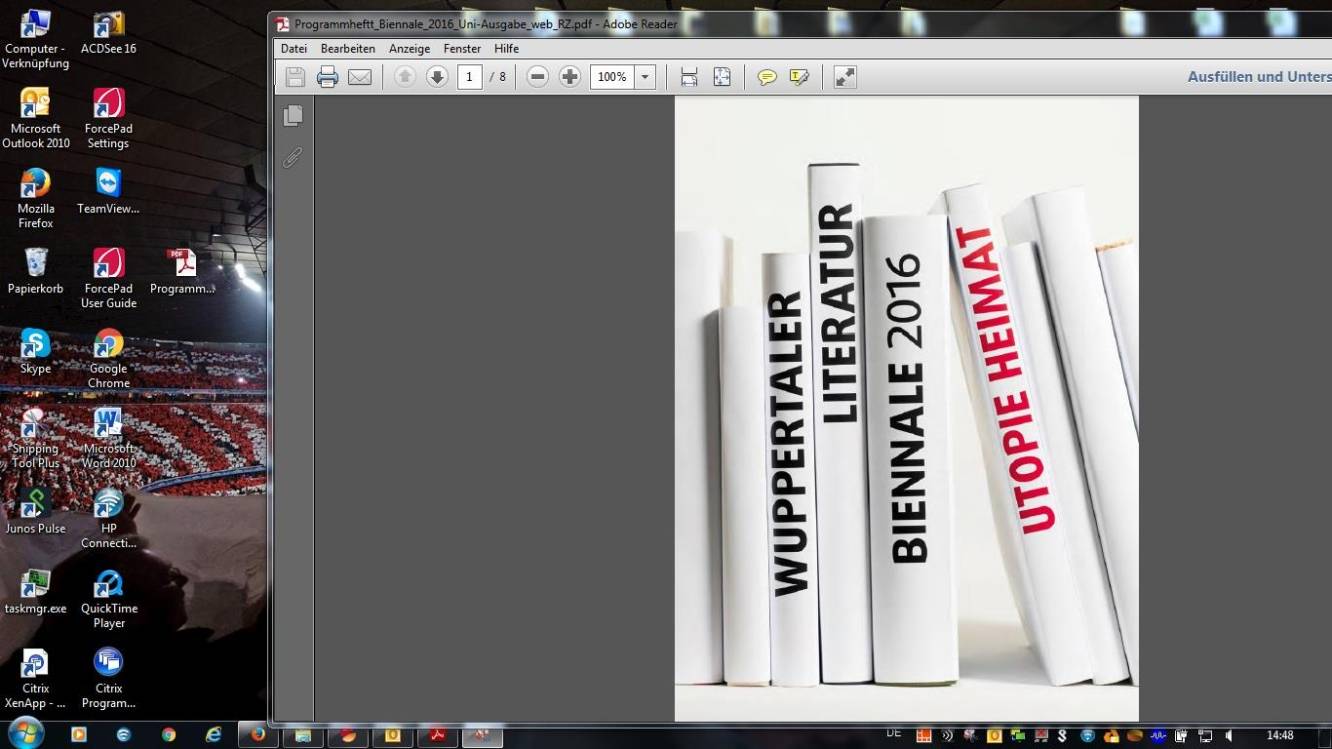1332x749 pixels.
Task: Click the page number input field
Action: [469, 76]
